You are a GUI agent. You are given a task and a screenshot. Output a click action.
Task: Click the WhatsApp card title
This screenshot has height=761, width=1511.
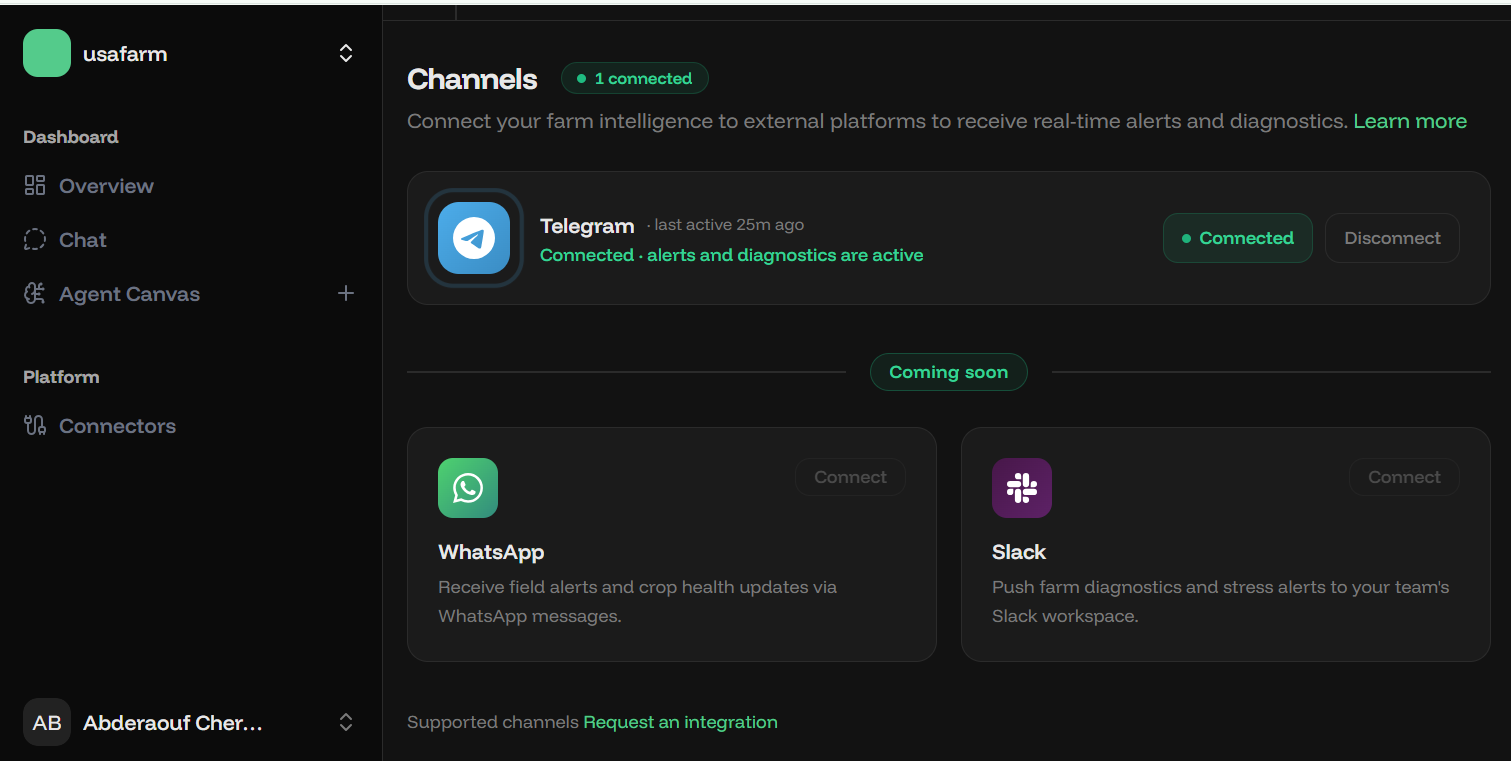click(491, 552)
